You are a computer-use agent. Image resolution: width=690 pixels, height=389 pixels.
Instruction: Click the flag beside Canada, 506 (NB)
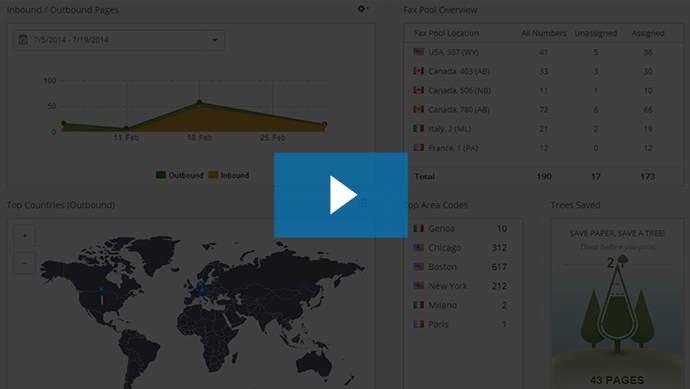418,90
